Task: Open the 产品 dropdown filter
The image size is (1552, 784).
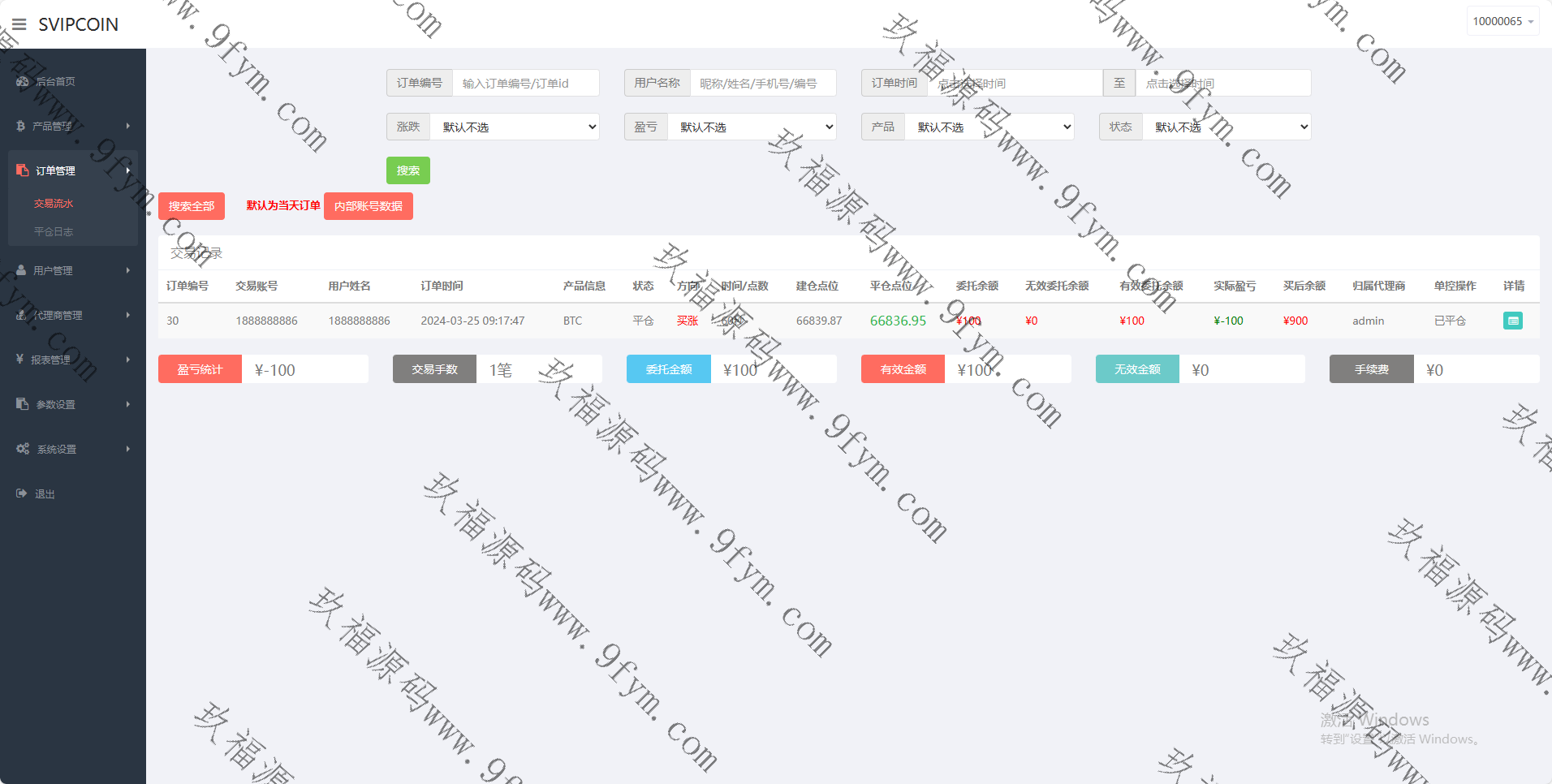Action: [989, 127]
